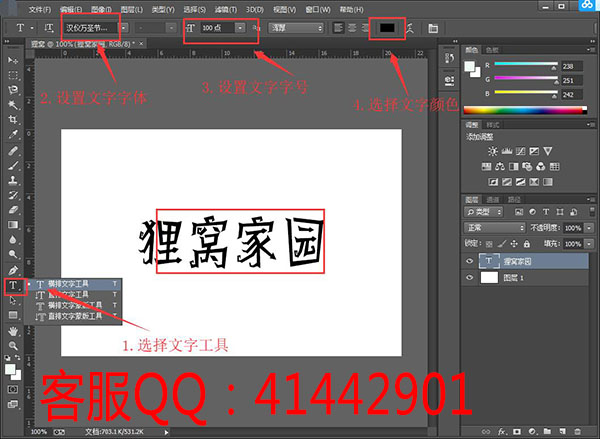Open layer fill dropdown arrow
This screenshot has height=439, width=600.
pyautogui.click(x=589, y=244)
